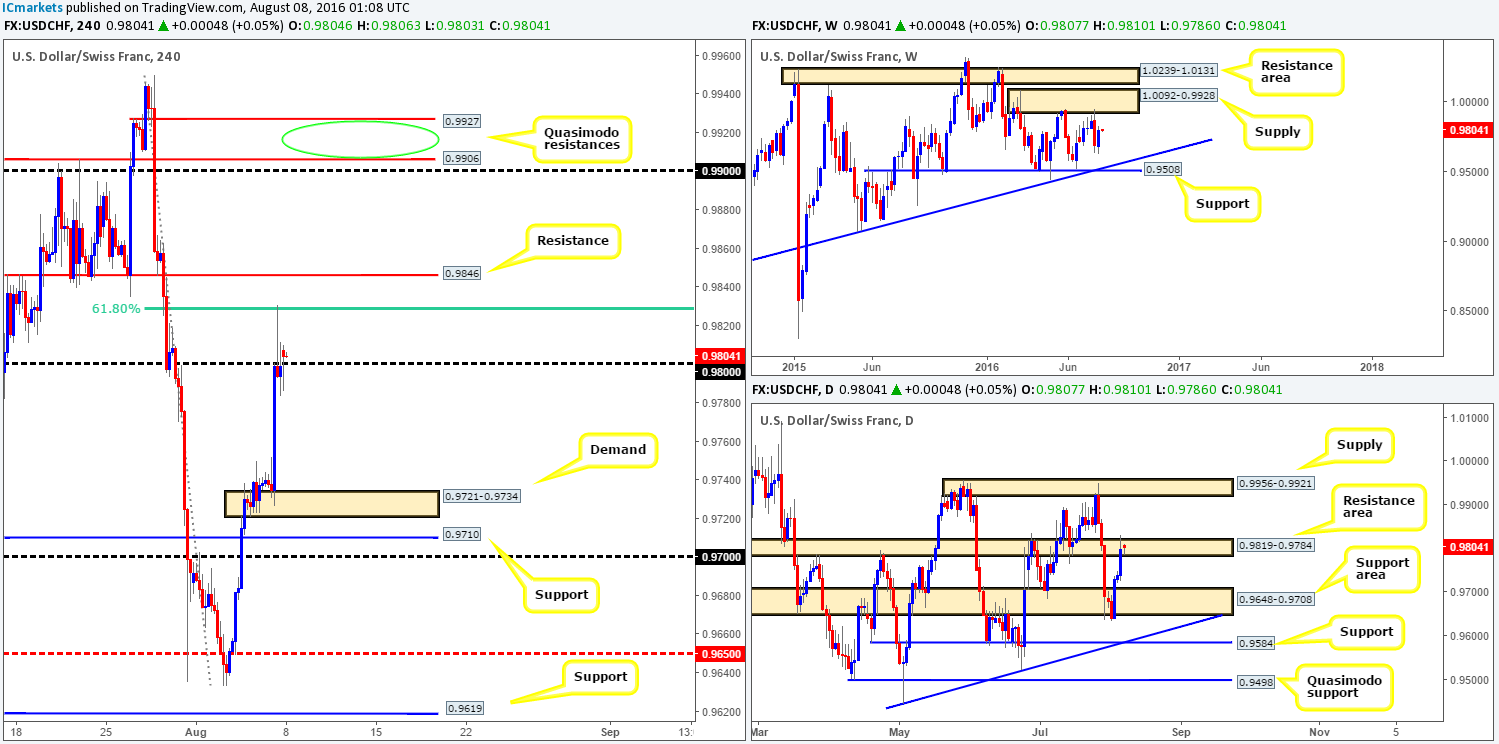Click the 'Quasimodo support' callout label

1343,687
